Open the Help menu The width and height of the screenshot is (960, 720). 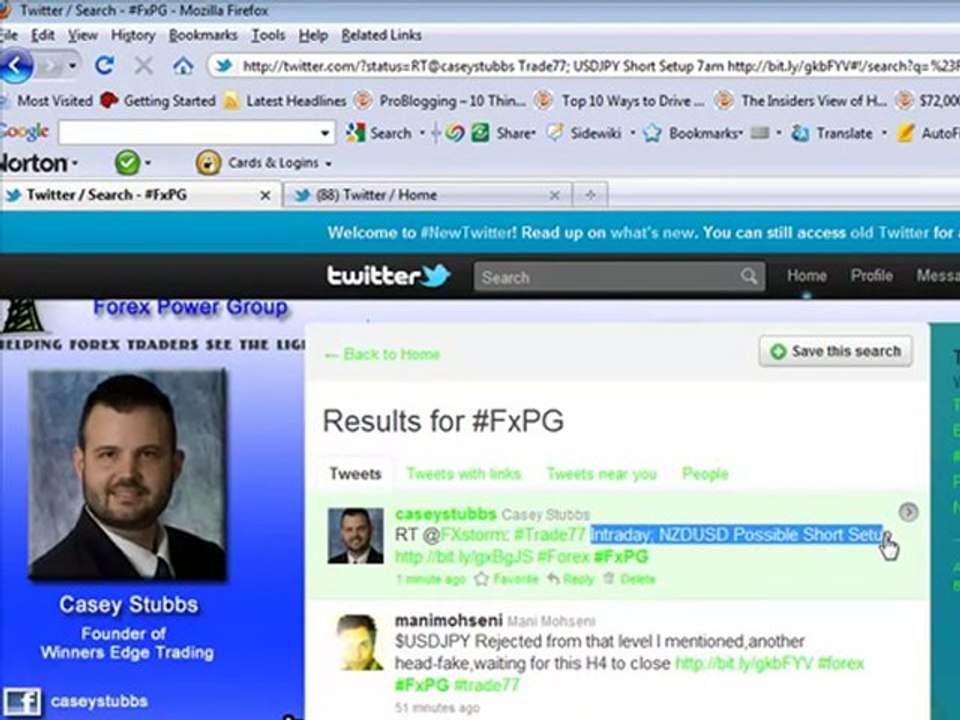313,36
